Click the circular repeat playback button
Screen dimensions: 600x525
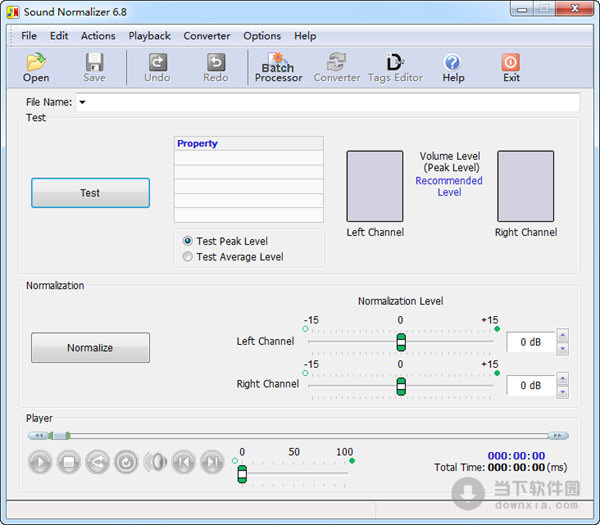pos(126,462)
